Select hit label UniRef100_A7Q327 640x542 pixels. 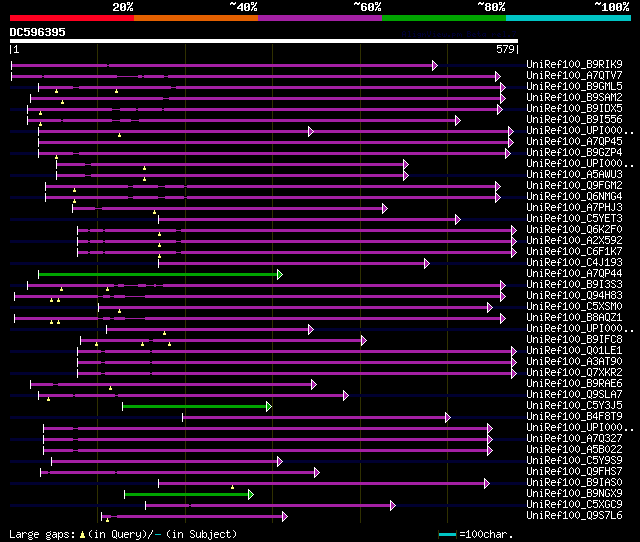tap(574, 439)
